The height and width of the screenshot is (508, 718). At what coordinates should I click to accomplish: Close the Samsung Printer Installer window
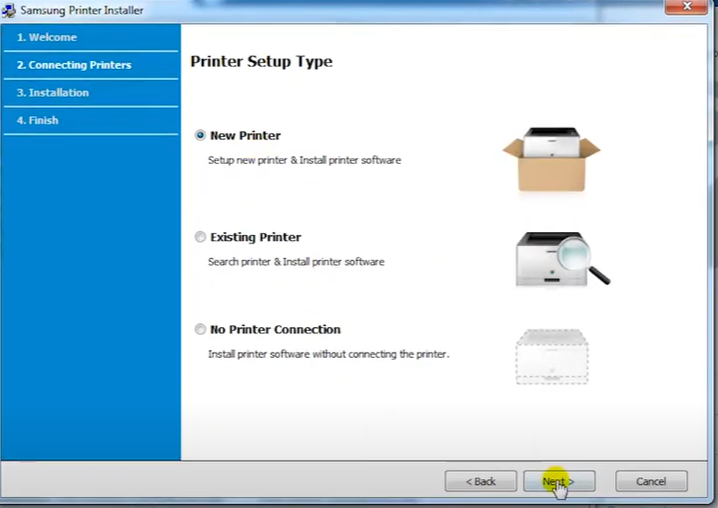coord(686,7)
